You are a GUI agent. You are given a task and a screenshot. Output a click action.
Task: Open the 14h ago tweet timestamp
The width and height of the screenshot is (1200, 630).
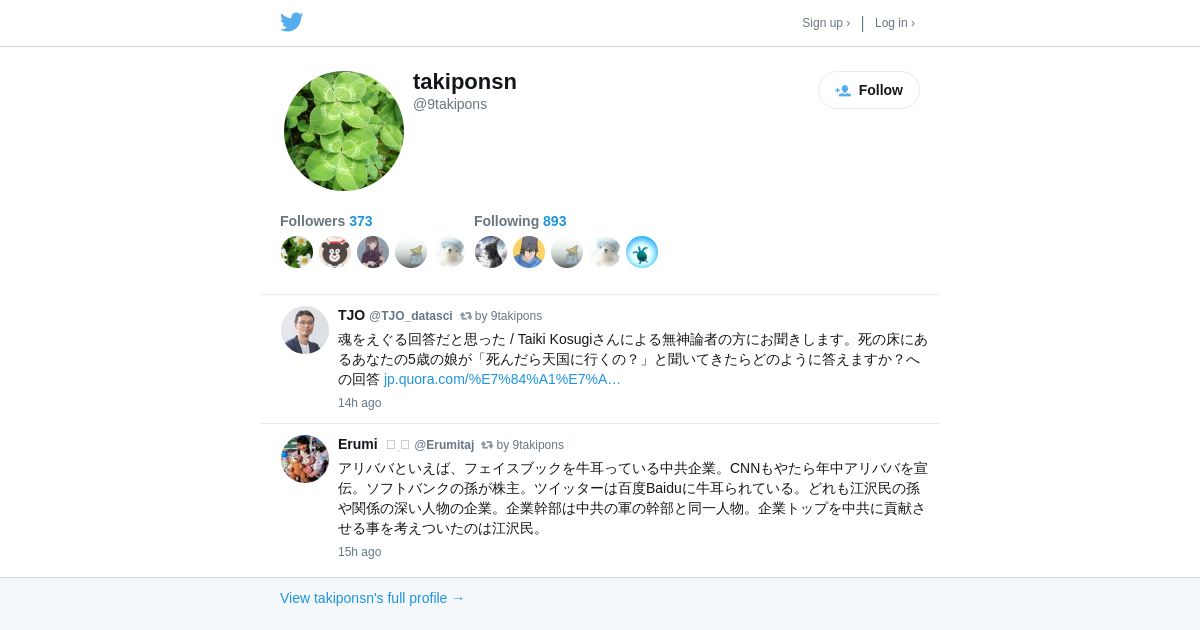[x=359, y=403]
